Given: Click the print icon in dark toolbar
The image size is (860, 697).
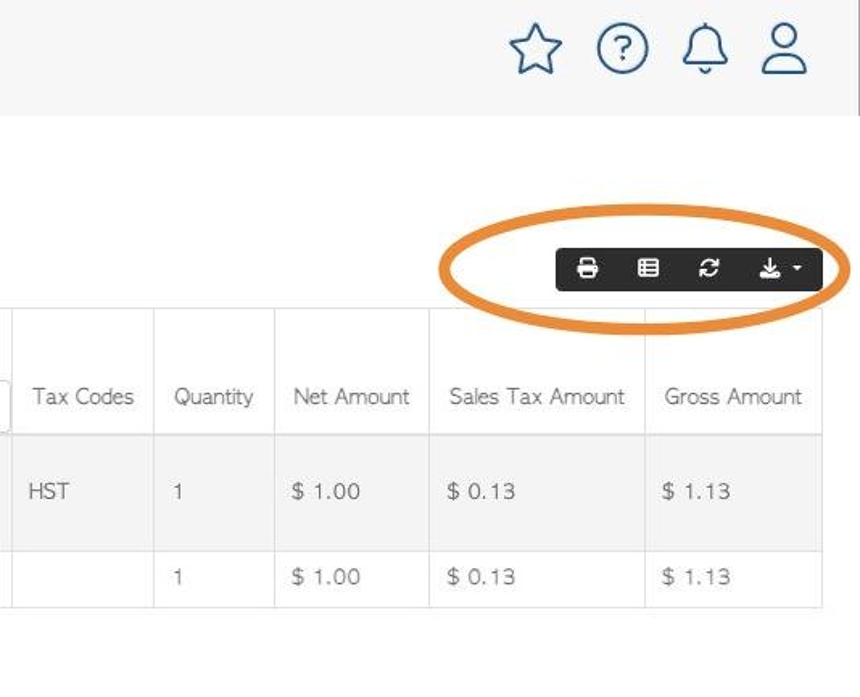Looking at the screenshot, I should pos(587,268).
